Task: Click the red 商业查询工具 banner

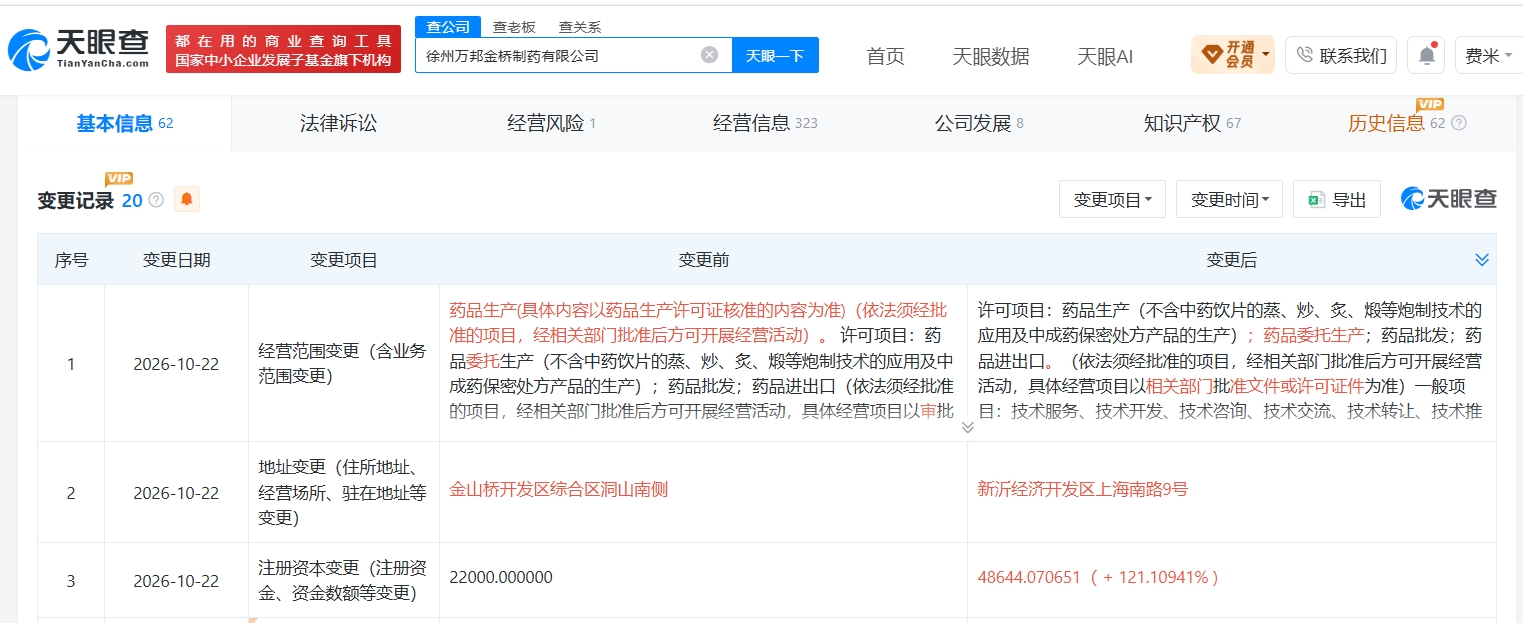Action: [x=283, y=49]
